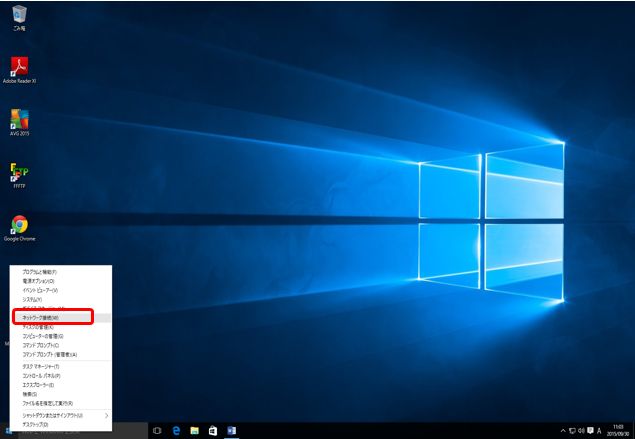Open Microsoft Edge from the taskbar
Screen dimensions: 635x439
pyautogui.click(x=176, y=430)
